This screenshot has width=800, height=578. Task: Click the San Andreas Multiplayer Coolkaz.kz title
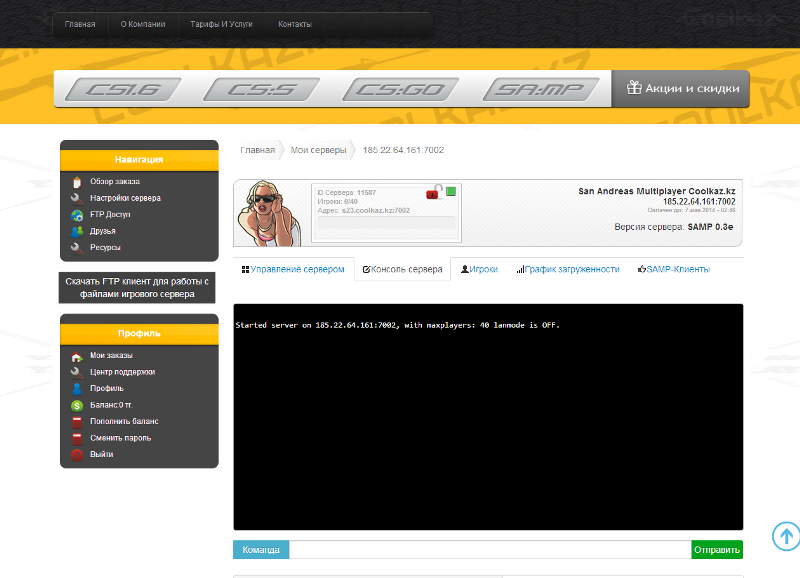[657, 191]
